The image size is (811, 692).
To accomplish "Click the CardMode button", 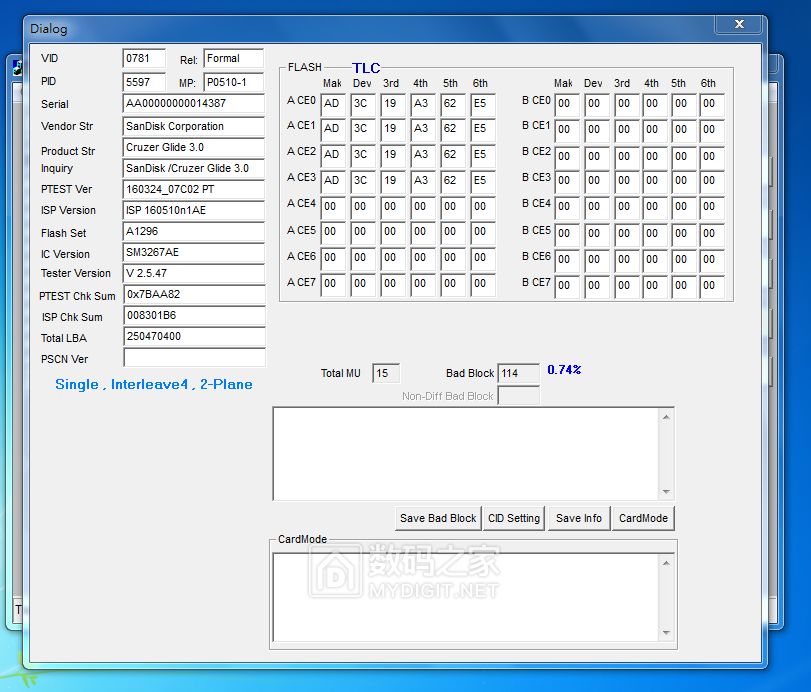I will pyautogui.click(x=643, y=518).
